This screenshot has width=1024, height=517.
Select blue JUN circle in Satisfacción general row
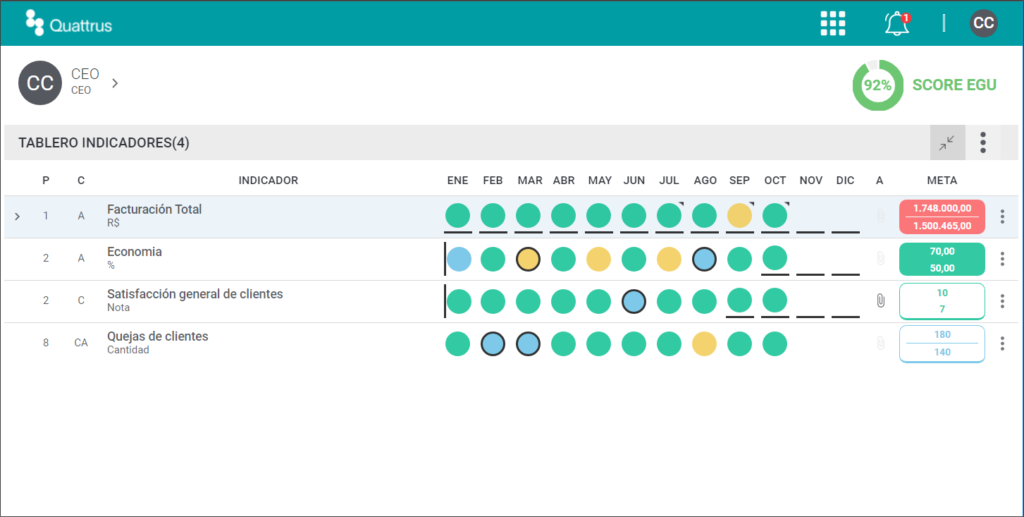click(x=633, y=302)
